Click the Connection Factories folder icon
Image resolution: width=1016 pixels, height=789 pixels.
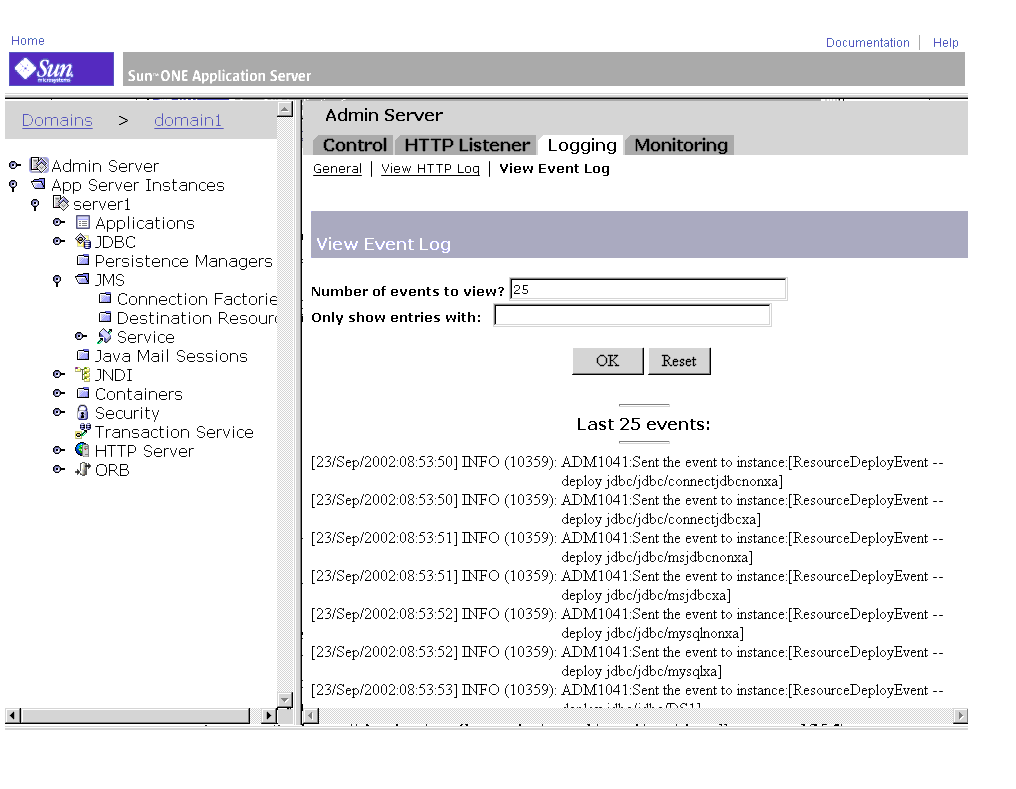pyautogui.click(x=105, y=298)
